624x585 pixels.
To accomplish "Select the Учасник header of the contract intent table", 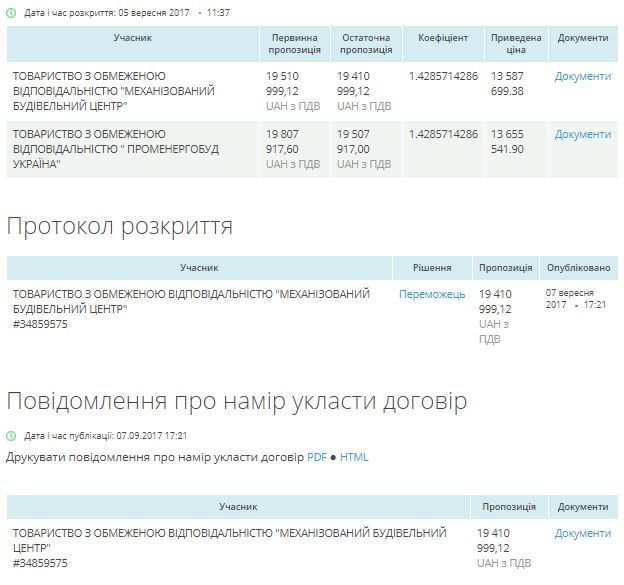I will pos(238,507).
